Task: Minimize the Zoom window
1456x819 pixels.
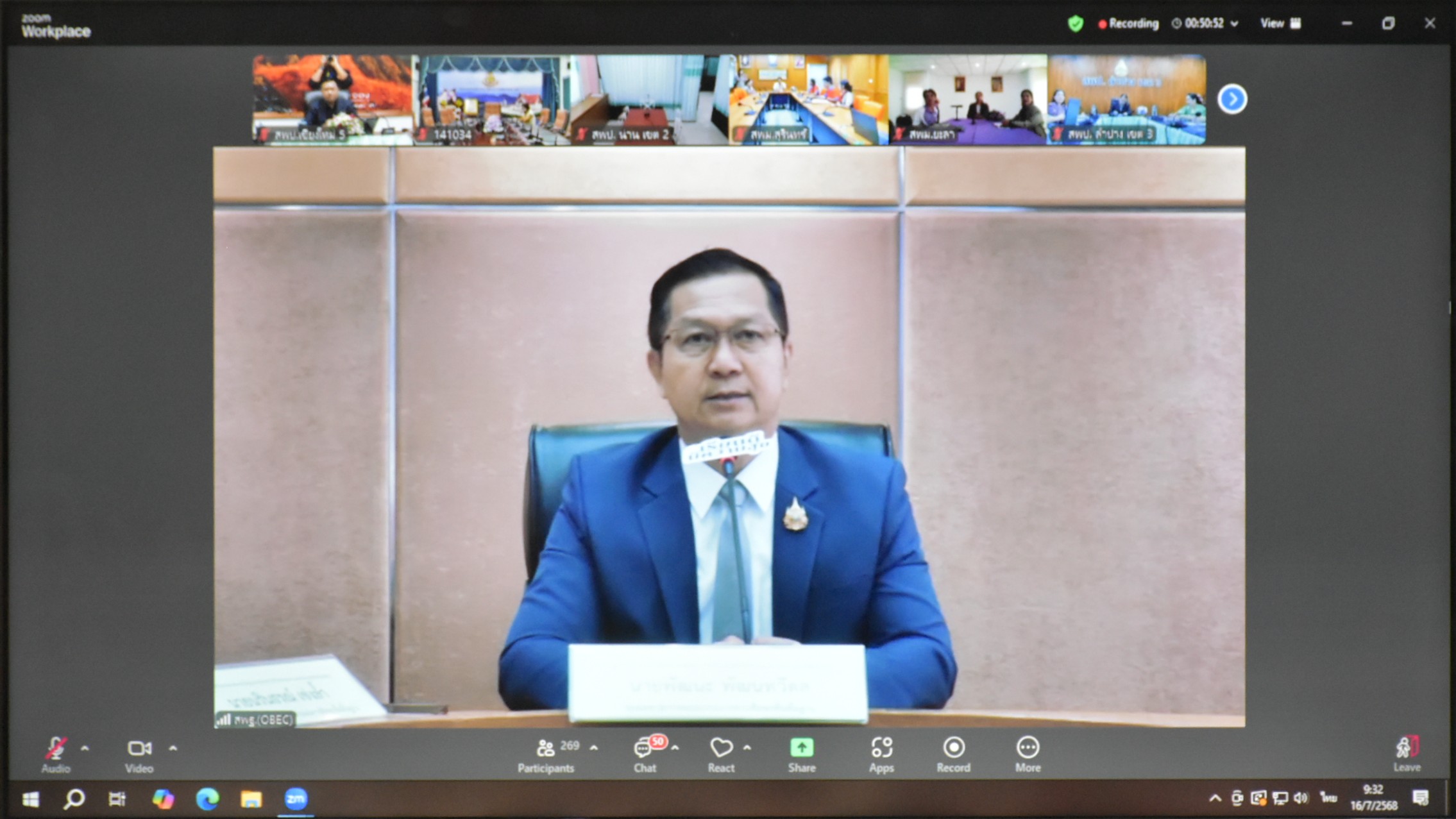Action: point(1347,24)
